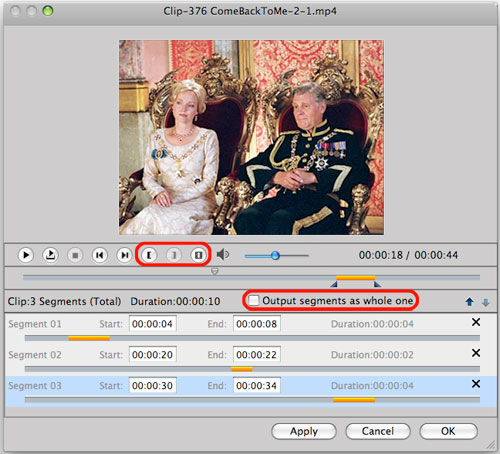Click the volume slider knob
The image size is (500, 454).
click(275, 256)
